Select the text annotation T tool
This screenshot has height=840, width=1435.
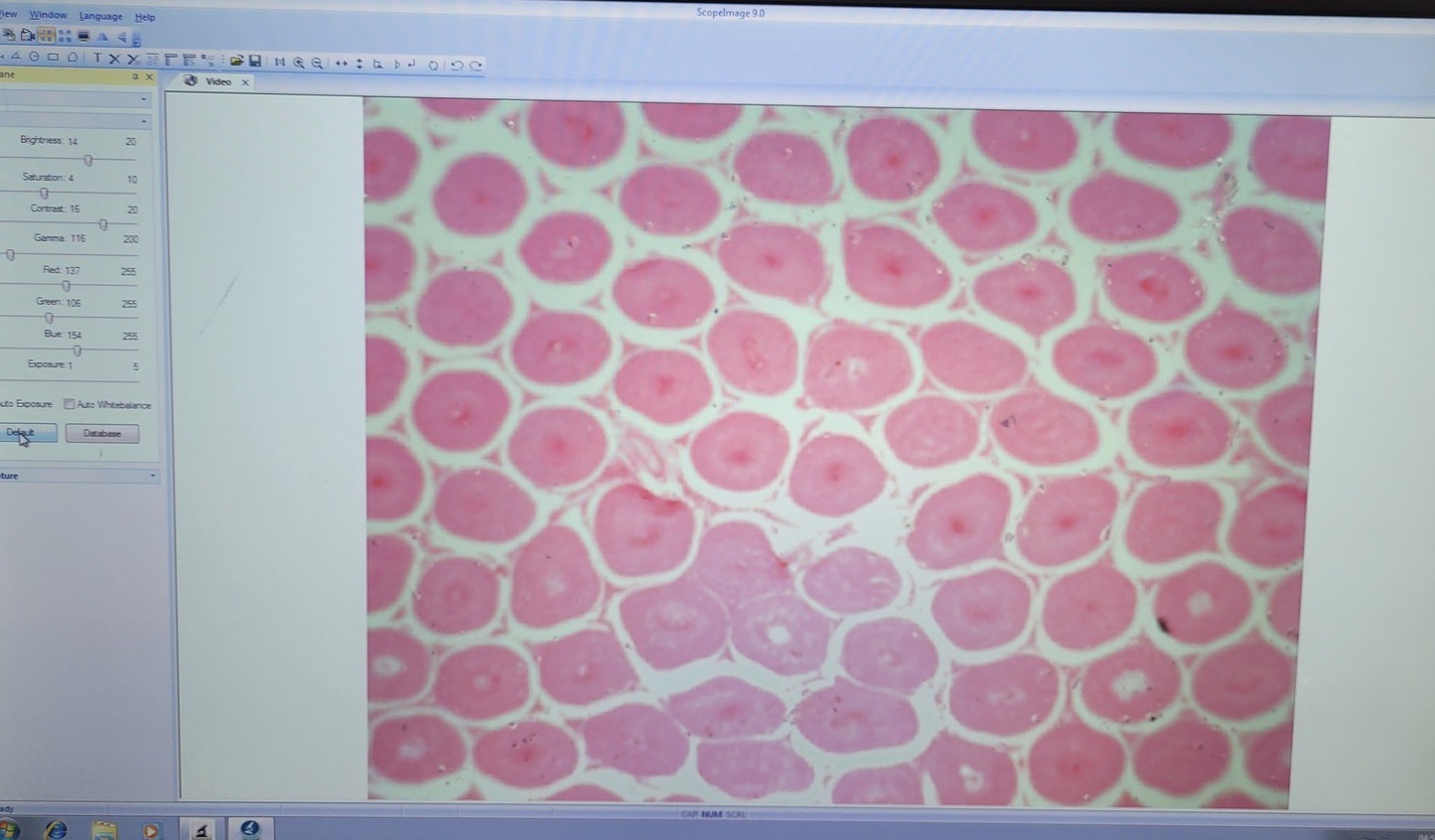[x=96, y=59]
